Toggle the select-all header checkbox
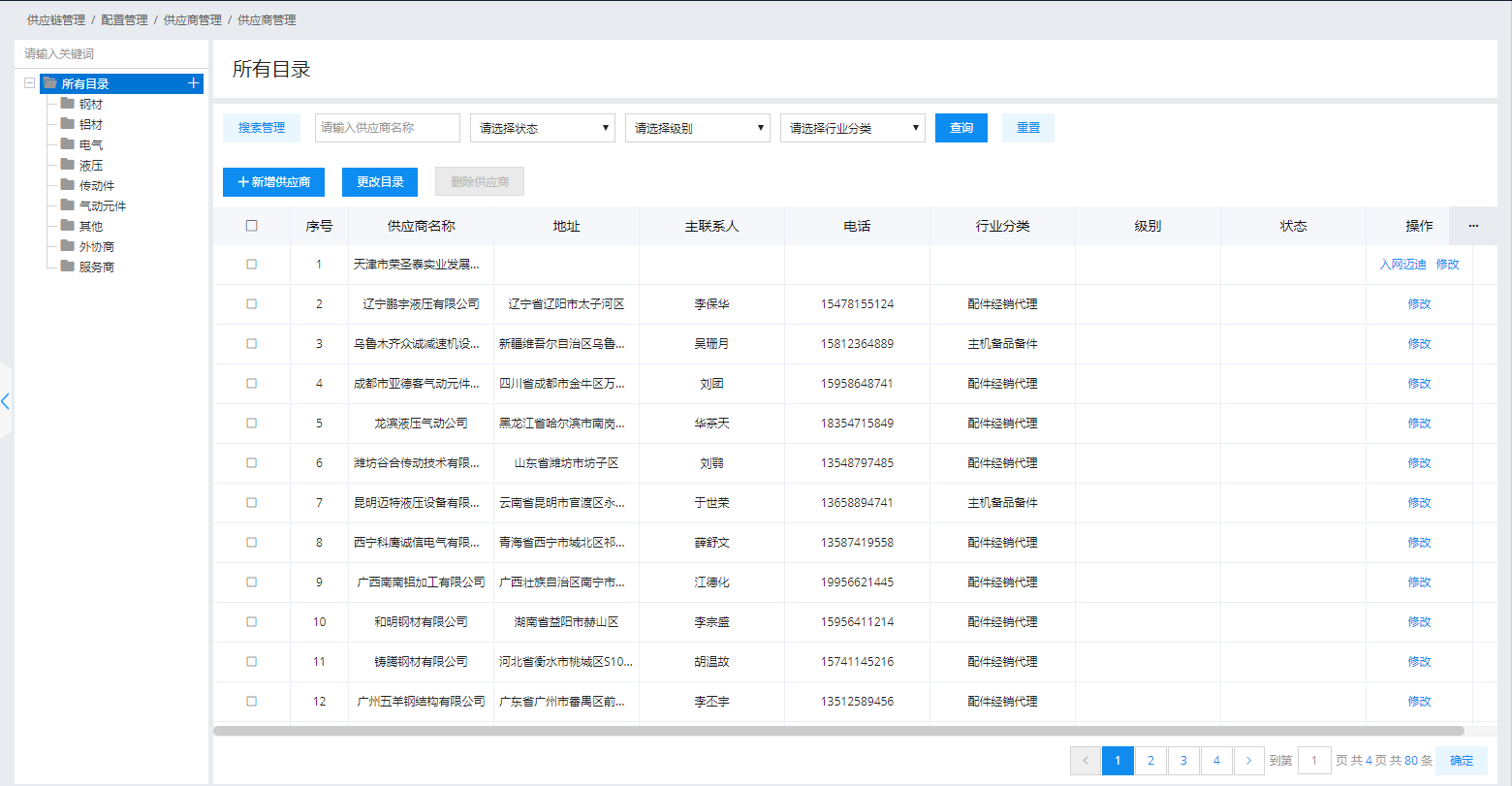Screen dimensions: 1512x786 [x=252, y=226]
